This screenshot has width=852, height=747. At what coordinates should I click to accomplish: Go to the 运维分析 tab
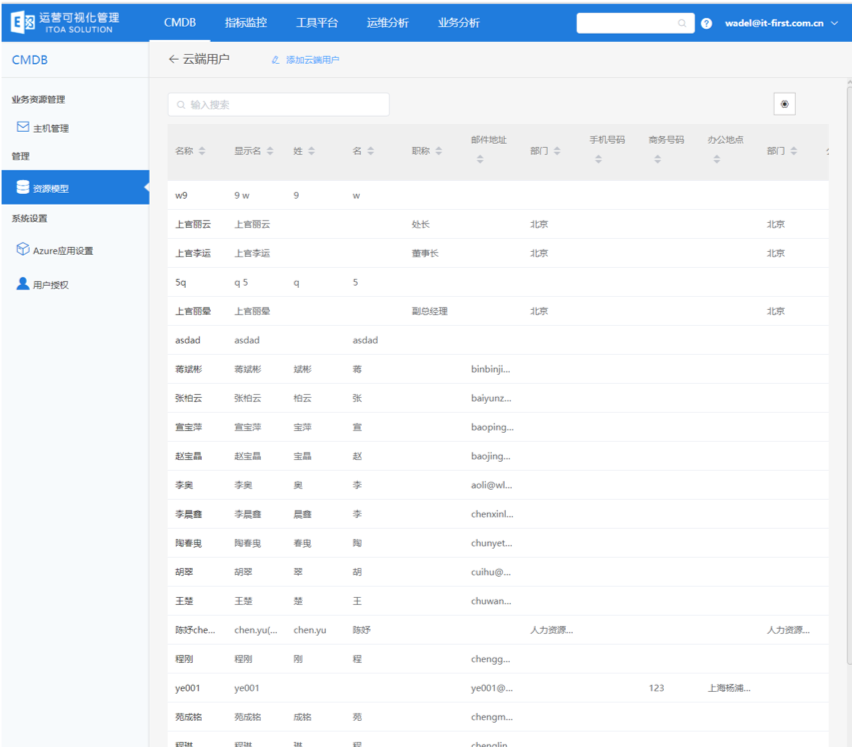tap(387, 22)
